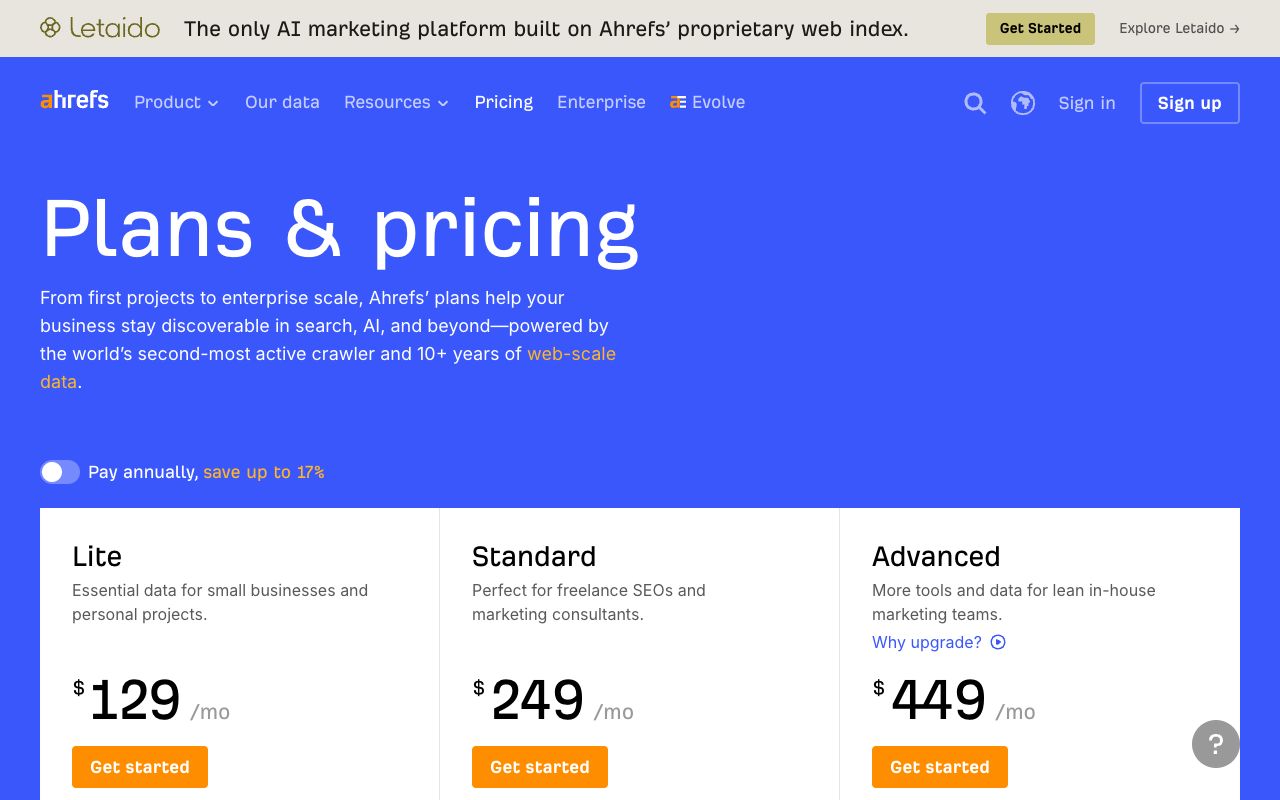Click the Ahrefs logo
Image resolution: width=1280 pixels, height=800 pixels.
click(74, 100)
